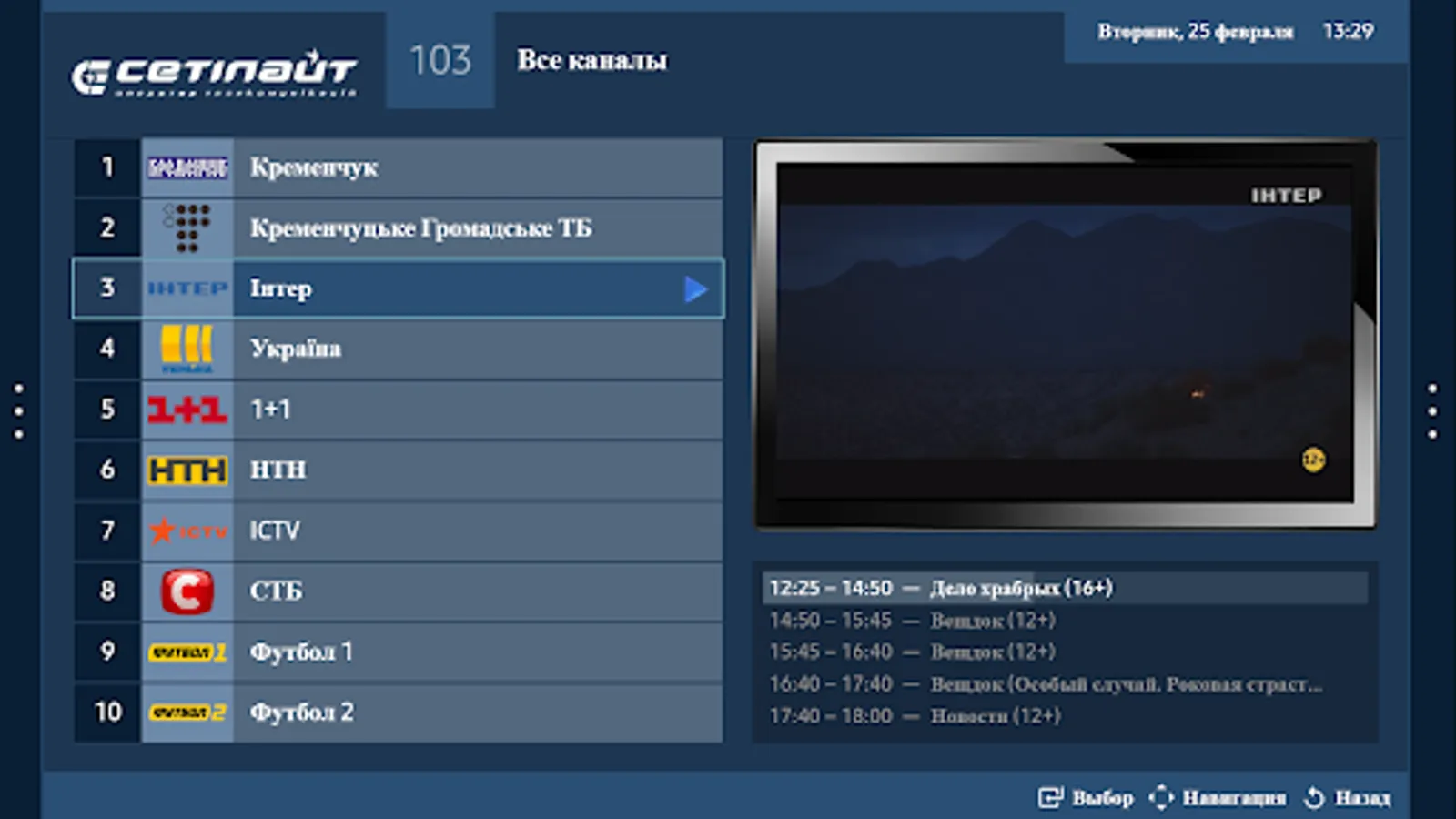Select channel Кременчуцьке Громадське ТБ

[399, 227]
